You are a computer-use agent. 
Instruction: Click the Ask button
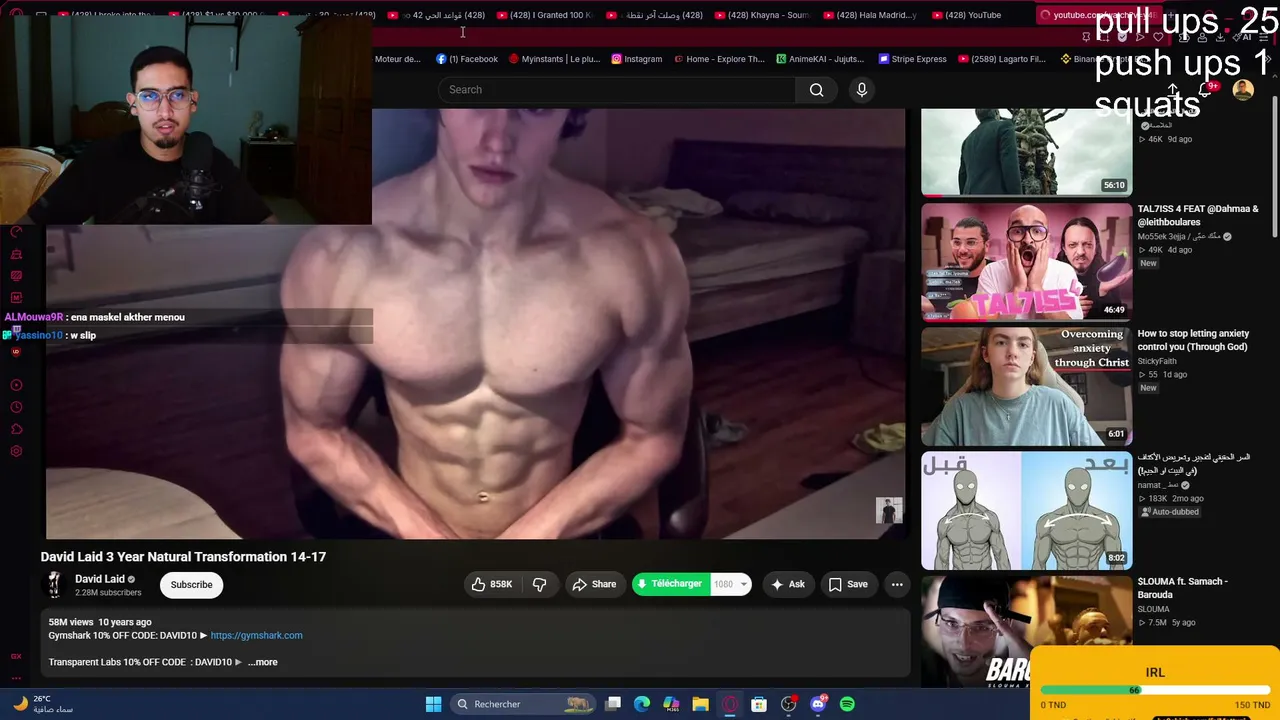pos(787,584)
